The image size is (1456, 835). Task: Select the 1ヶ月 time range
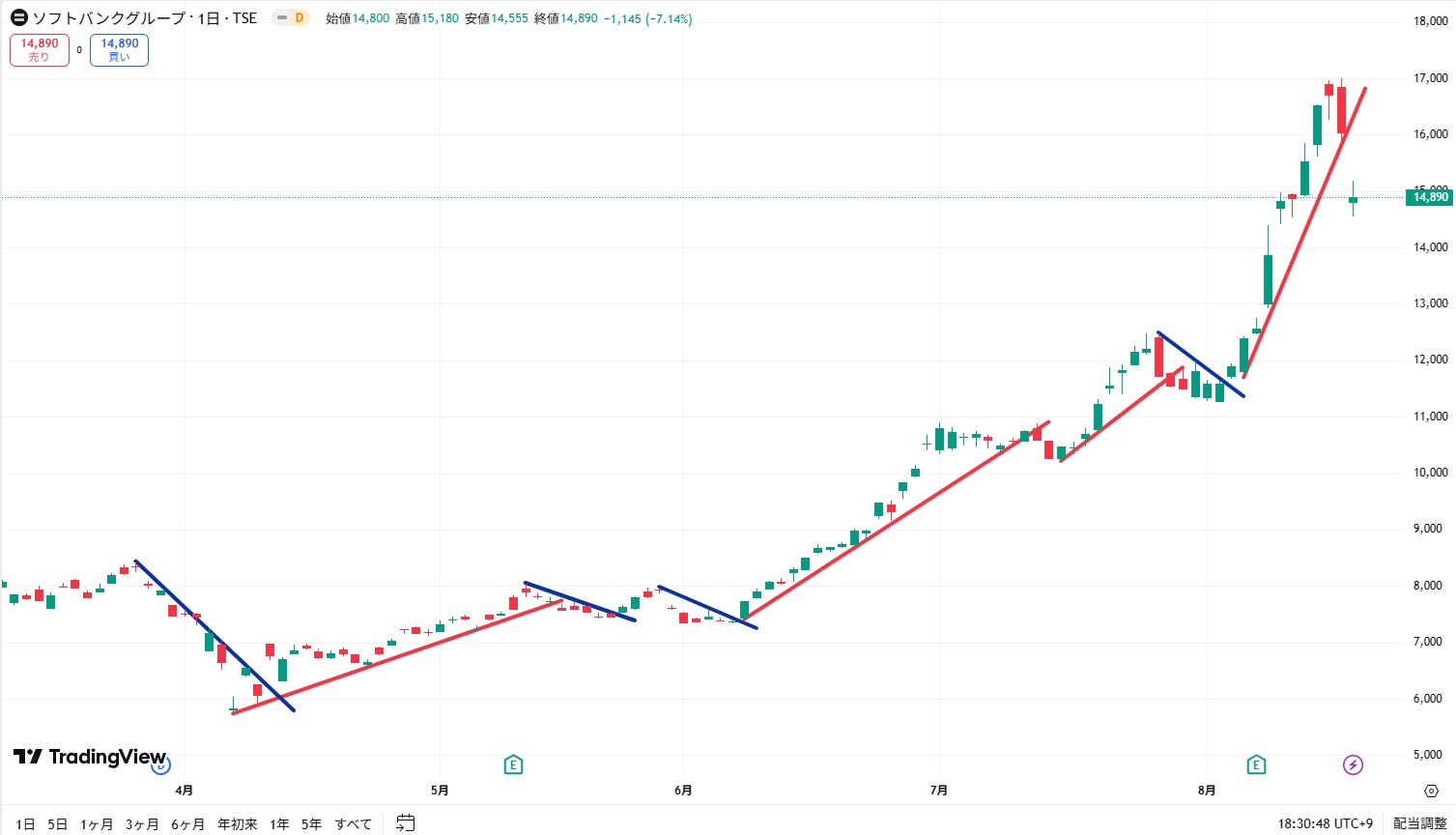[x=97, y=824]
